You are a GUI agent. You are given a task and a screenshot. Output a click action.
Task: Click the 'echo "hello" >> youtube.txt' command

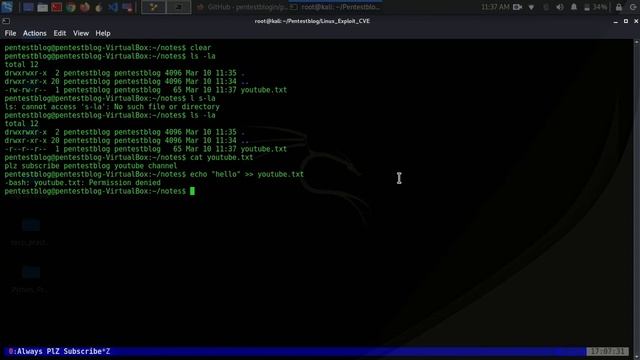pos(247,174)
